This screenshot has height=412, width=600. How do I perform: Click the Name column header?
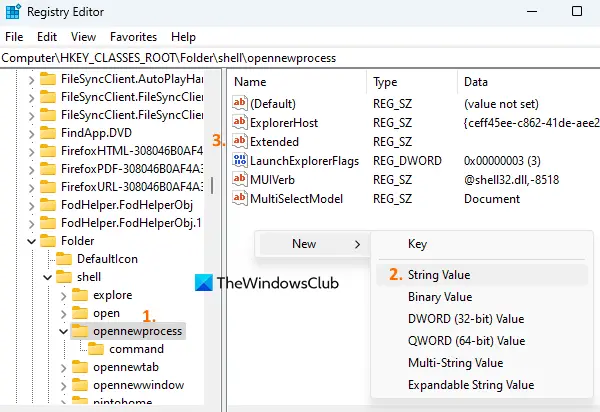tap(298, 82)
